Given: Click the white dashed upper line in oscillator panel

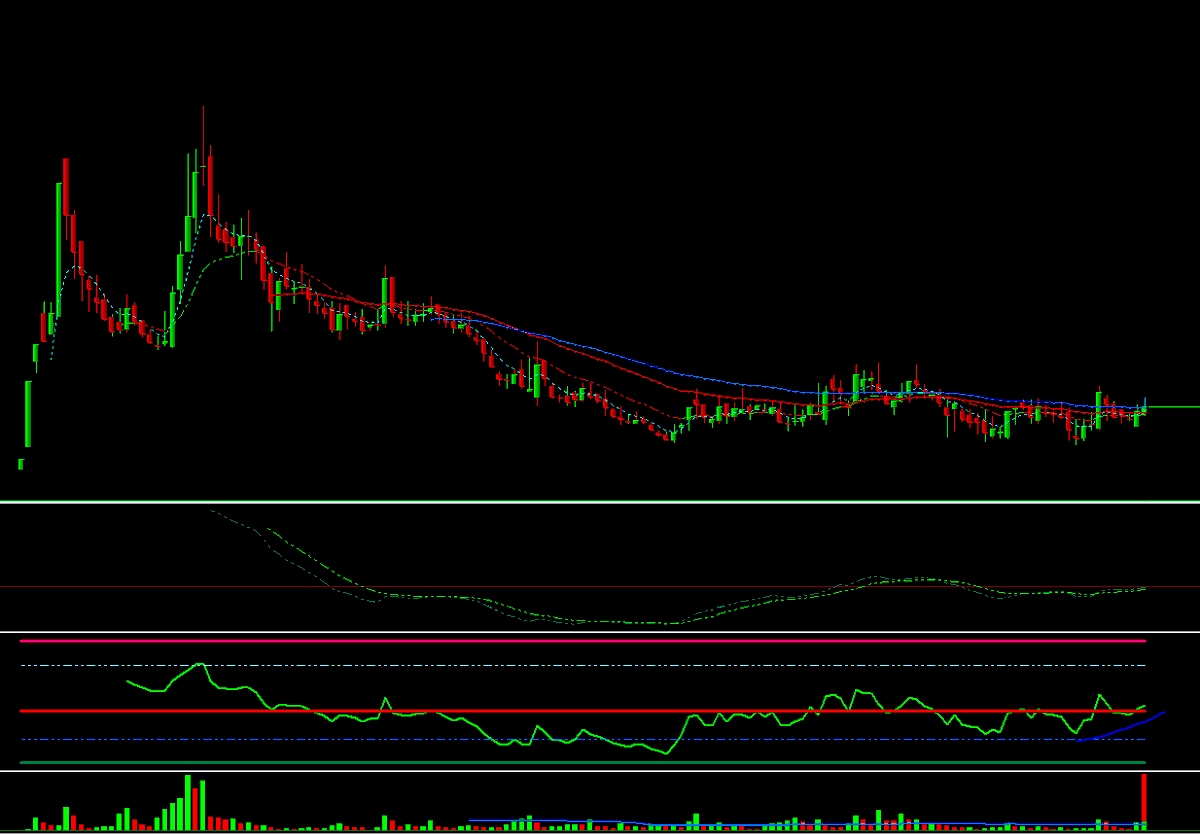Looking at the screenshot, I should coord(582,665).
